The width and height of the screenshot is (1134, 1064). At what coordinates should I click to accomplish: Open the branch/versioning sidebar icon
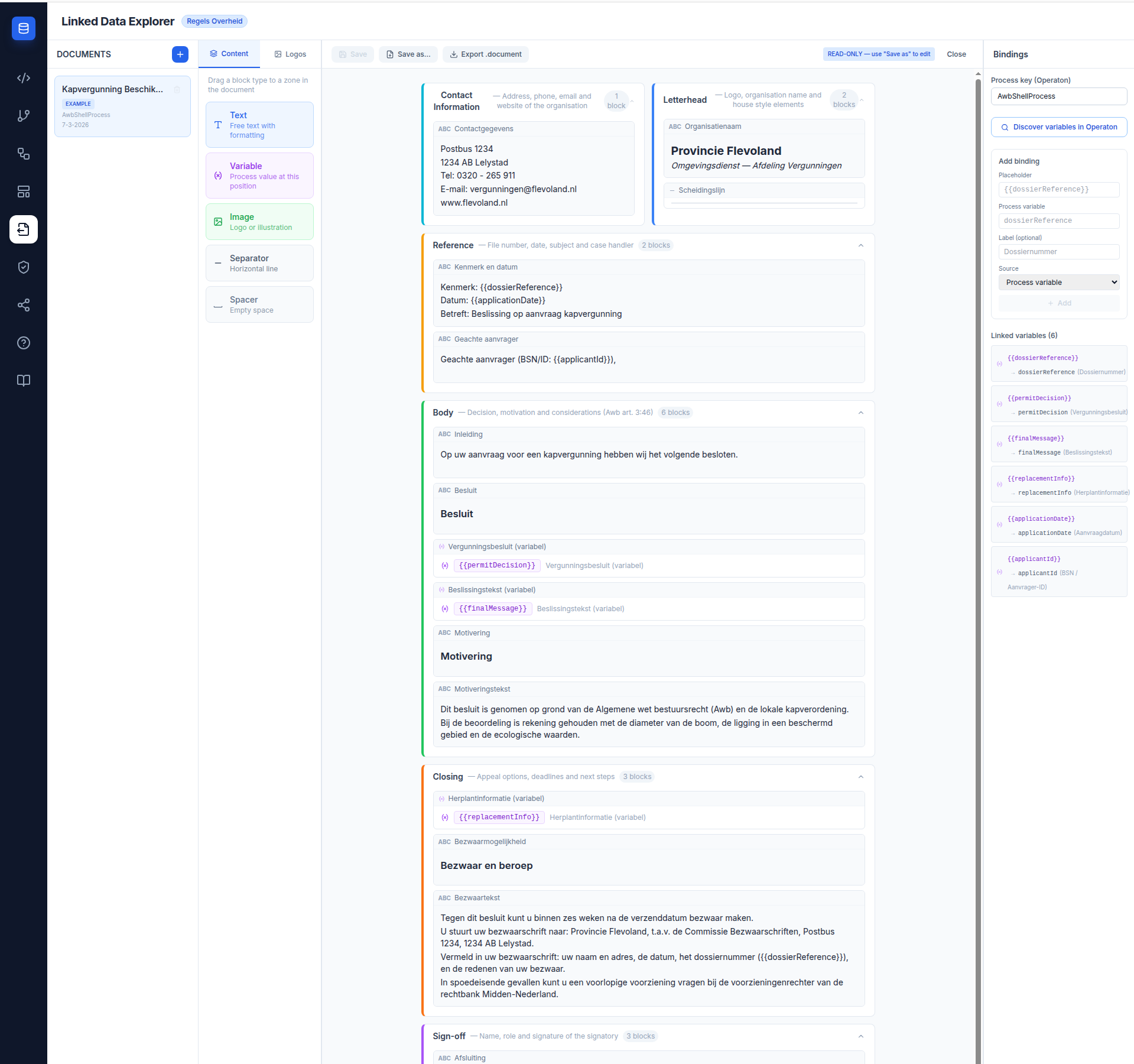pos(24,116)
